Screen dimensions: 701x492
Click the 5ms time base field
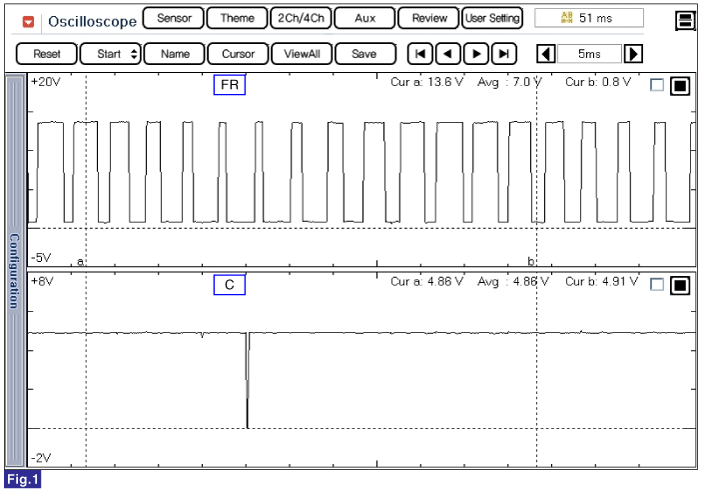point(589,54)
